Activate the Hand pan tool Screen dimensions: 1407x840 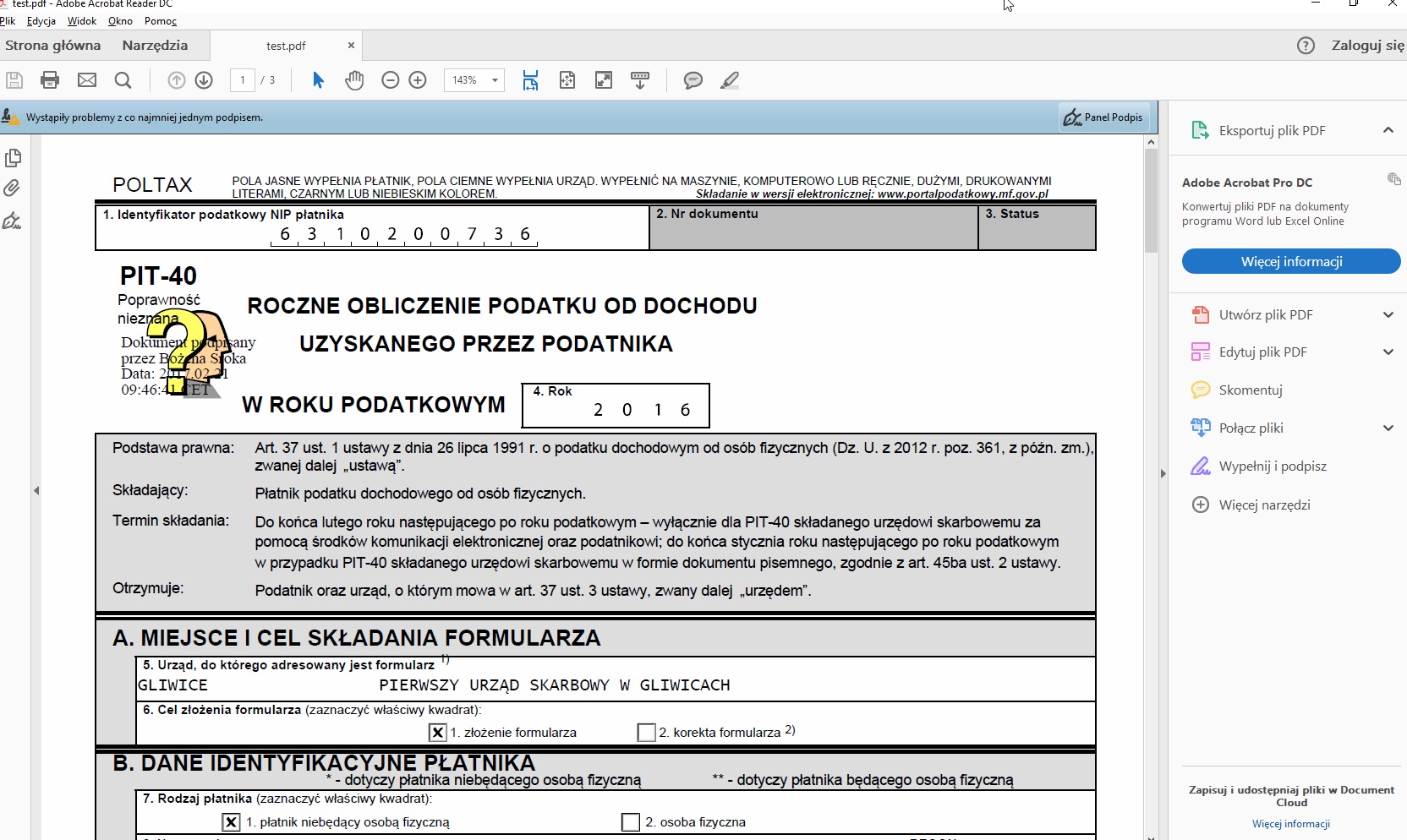click(354, 80)
